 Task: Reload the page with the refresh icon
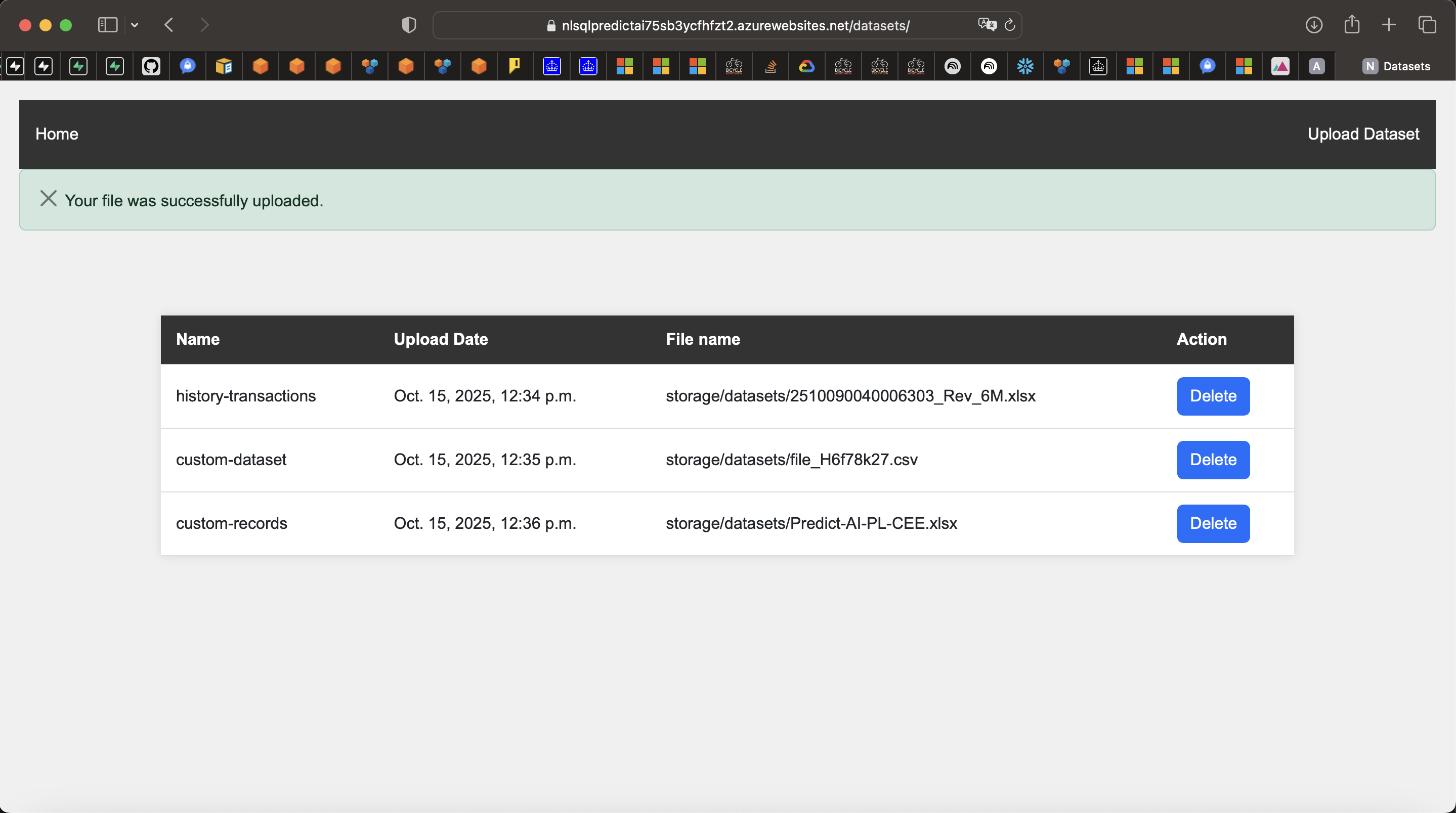click(1010, 25)
